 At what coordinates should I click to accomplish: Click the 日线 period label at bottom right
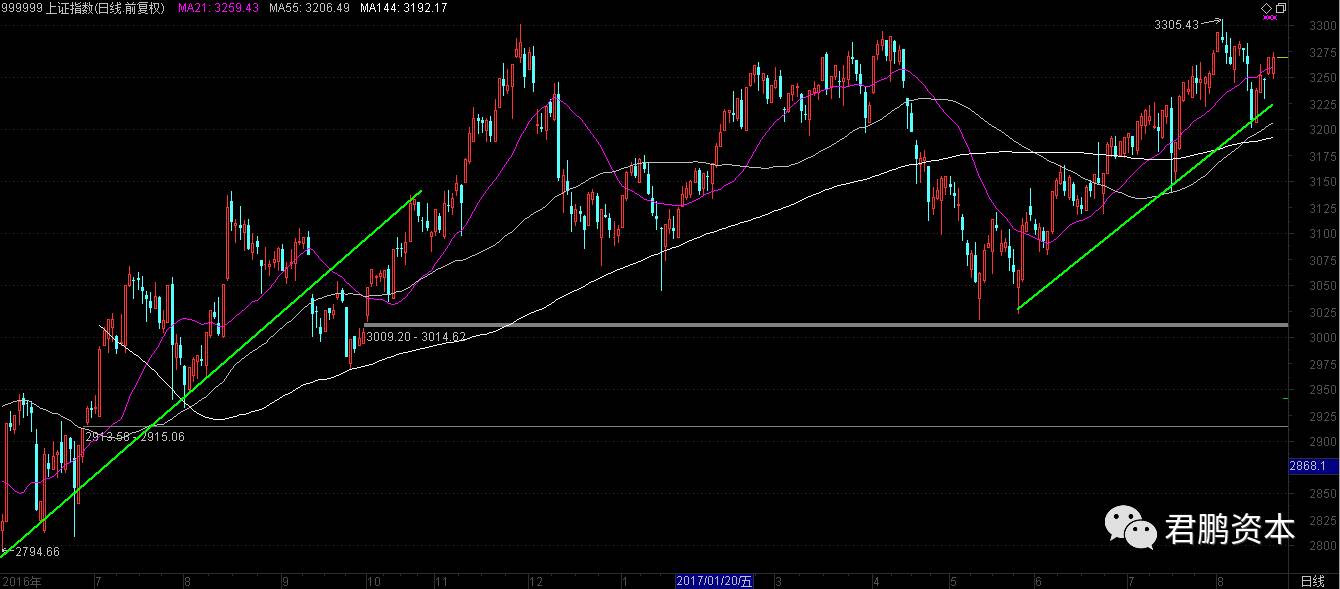pyautogui.click(x=1312, y=580)
